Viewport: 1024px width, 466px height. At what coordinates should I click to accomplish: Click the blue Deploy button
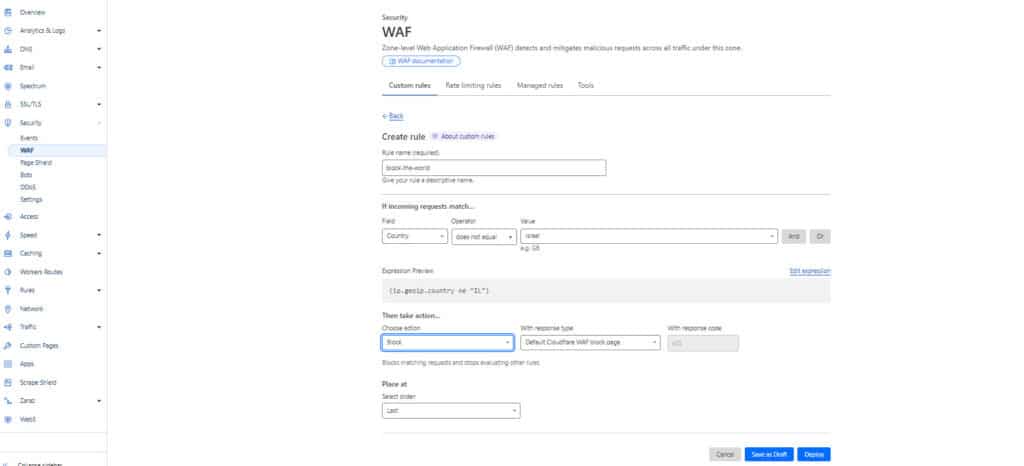(x=814, y=454)
